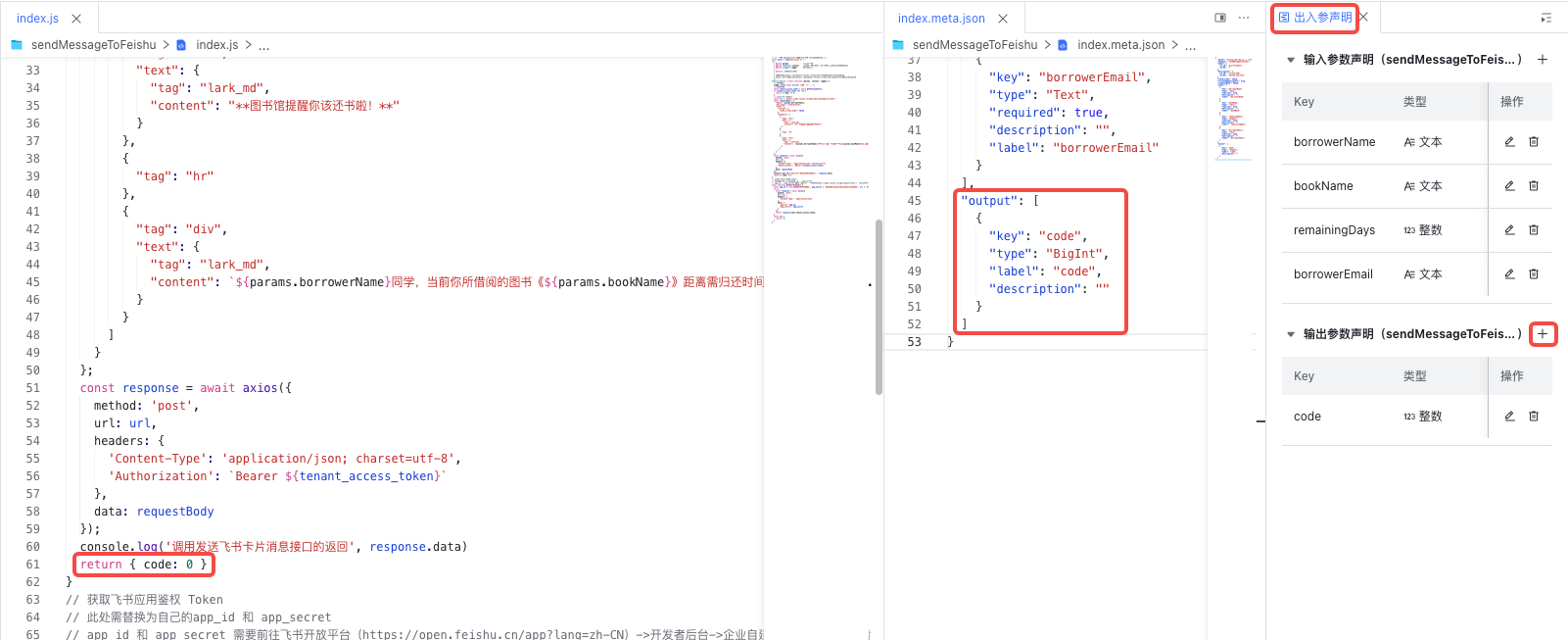Select the borrowerEmail key cell
The height and width of the screenshot is (640, 1568).
click(x=1333, y=274)
